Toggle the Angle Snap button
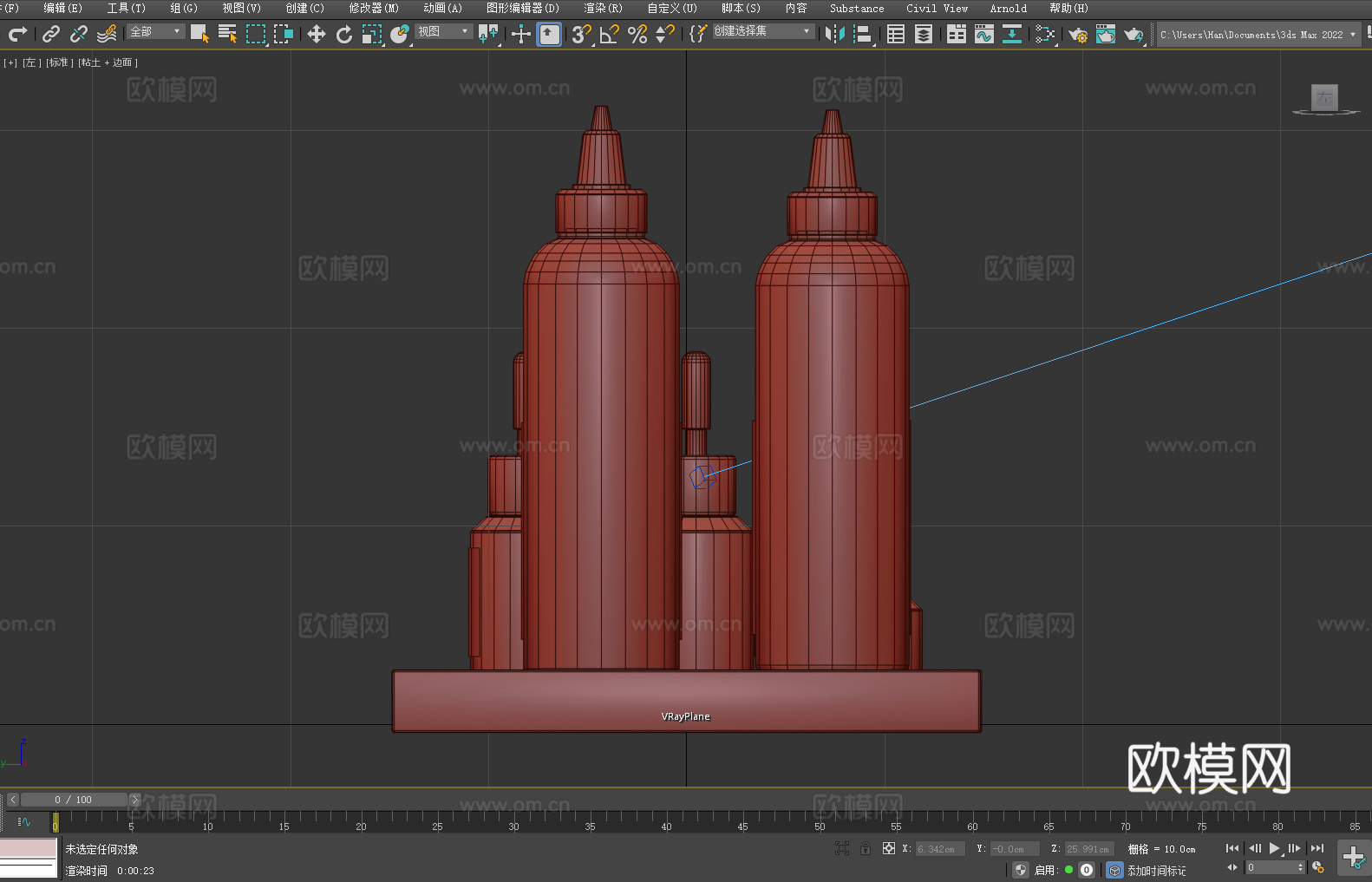The image size is (1372, 882). pyautogui.click(x=610, y=34)
